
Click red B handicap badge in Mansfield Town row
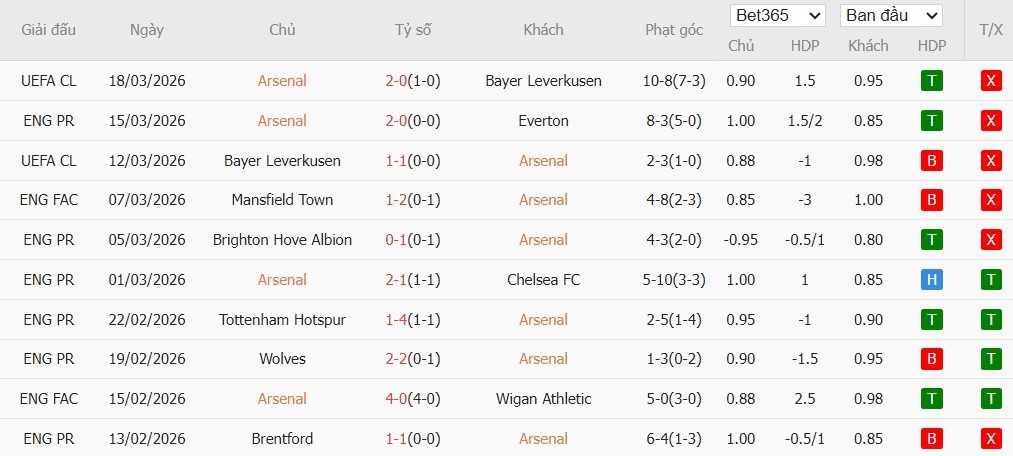click(932, 200)
